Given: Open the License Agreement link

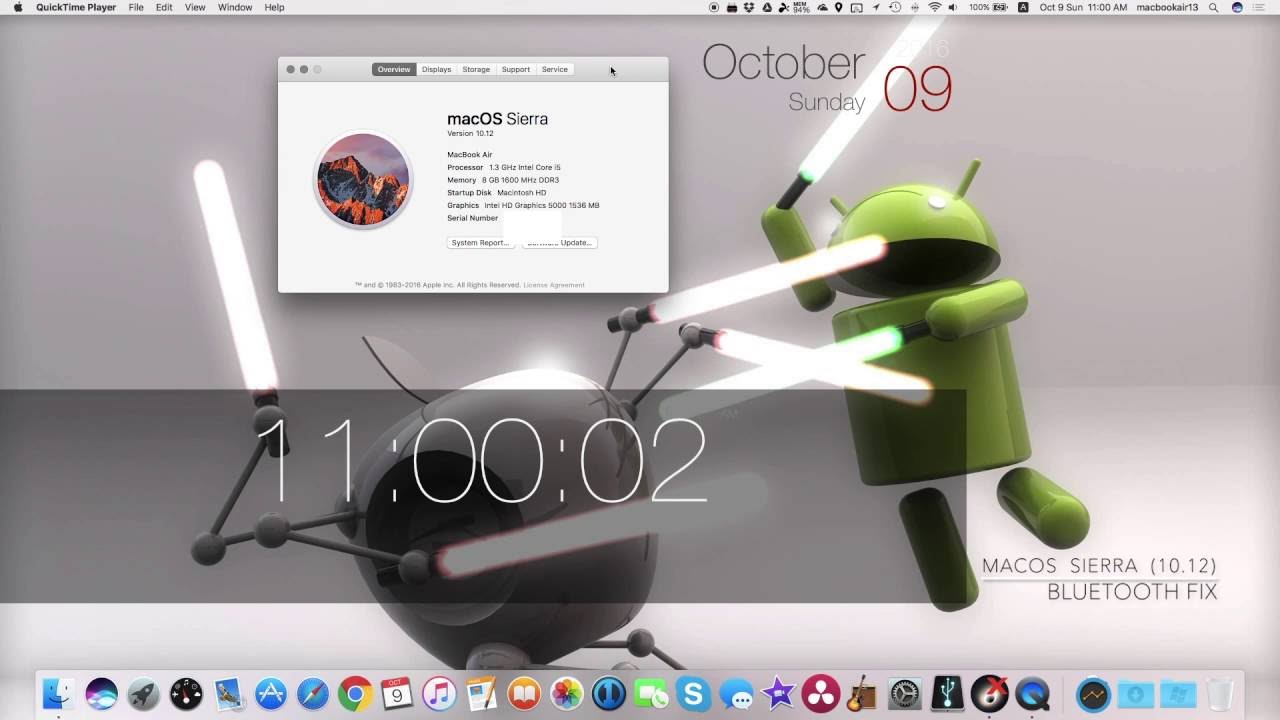Looking at the screenshot, I should click(554, 285).
